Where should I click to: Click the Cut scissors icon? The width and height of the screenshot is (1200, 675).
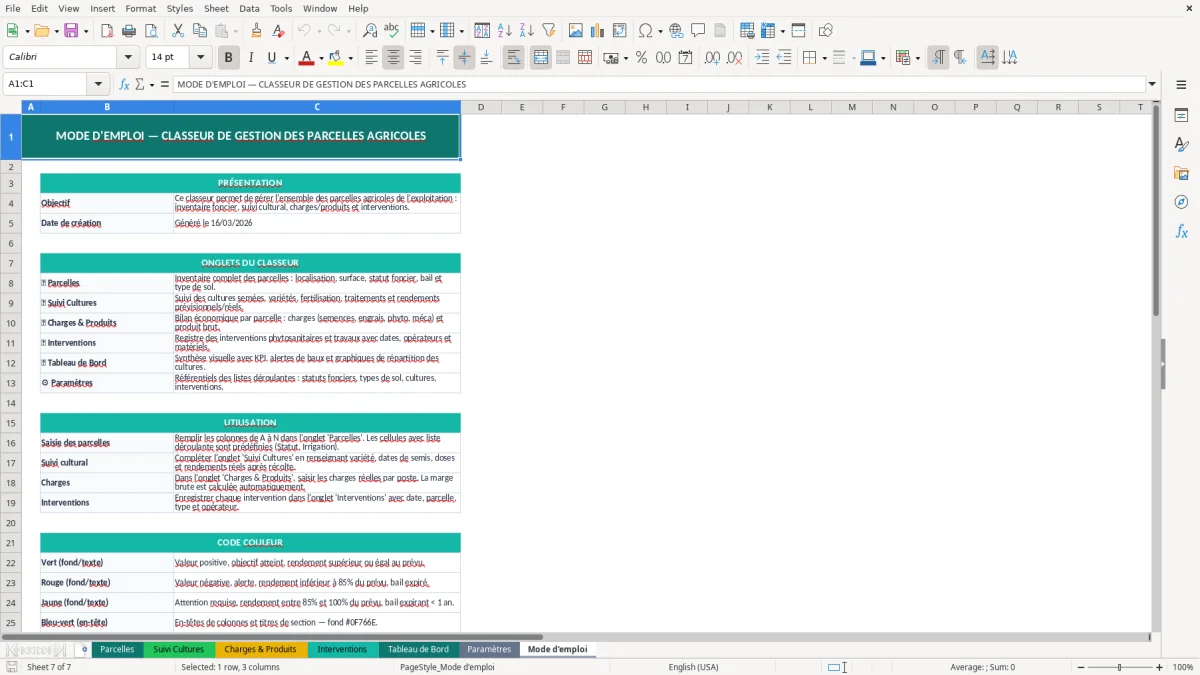pyautogui.click(x=177, y=31)
